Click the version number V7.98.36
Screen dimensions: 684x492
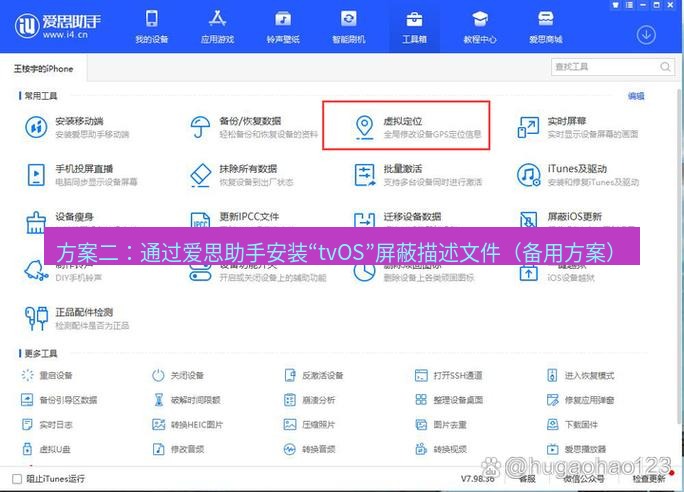pyautogui.click(x=478, y=478)
